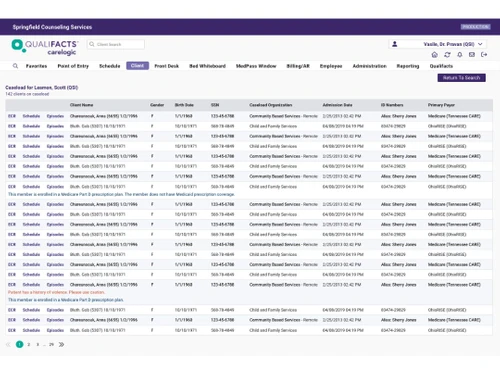Go to page 29 of caseload

click(51, 344)
